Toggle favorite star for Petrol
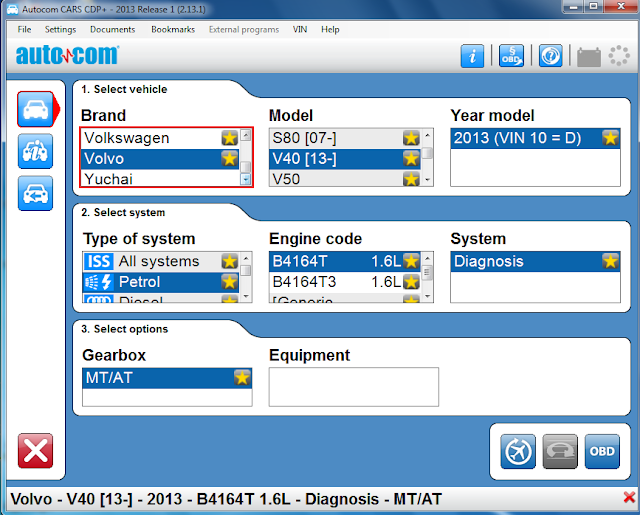Screen dimensions: 640x515 click(230, 282)
